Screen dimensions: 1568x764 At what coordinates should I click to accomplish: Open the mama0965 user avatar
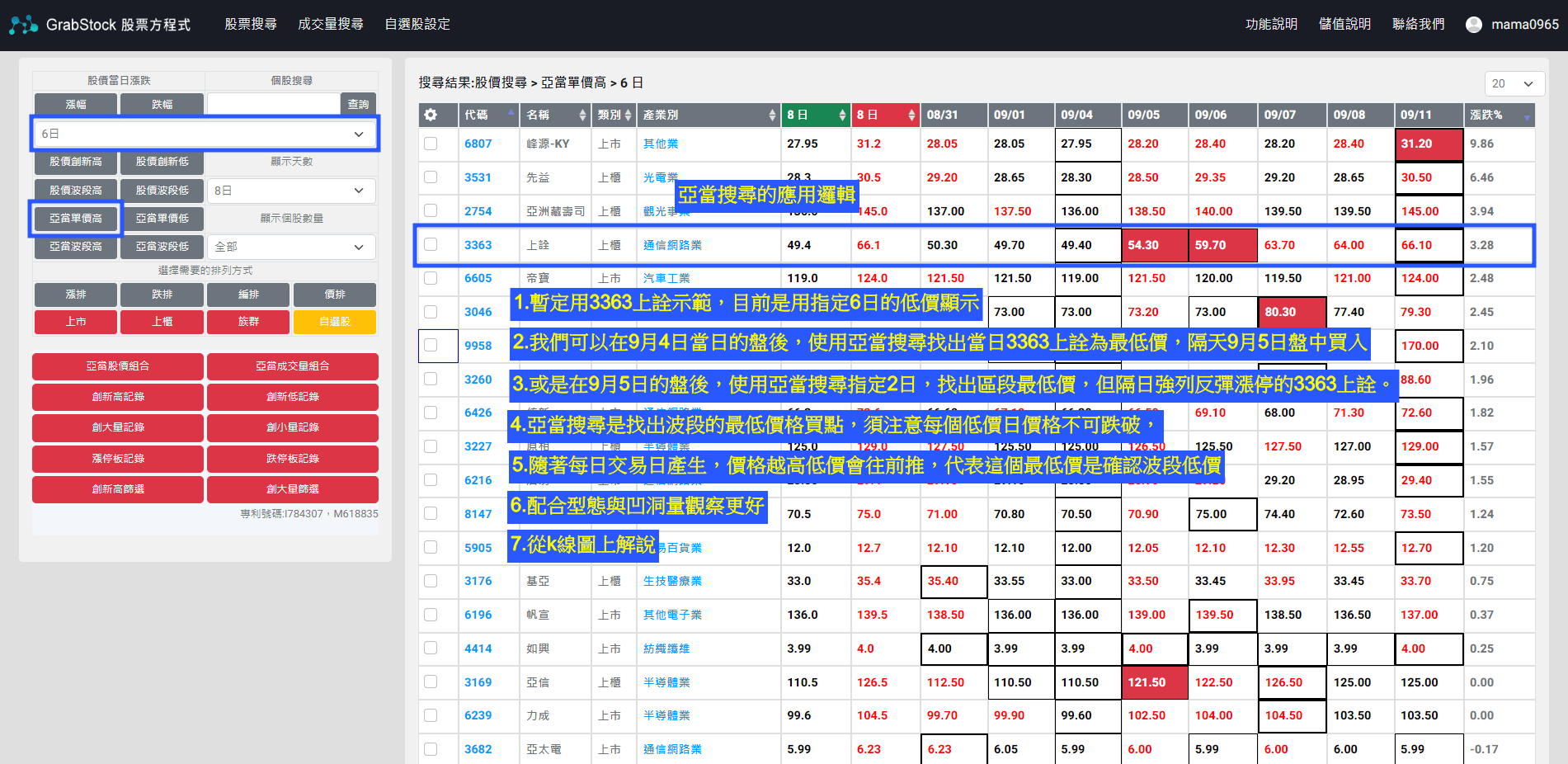coord(1473,25)
